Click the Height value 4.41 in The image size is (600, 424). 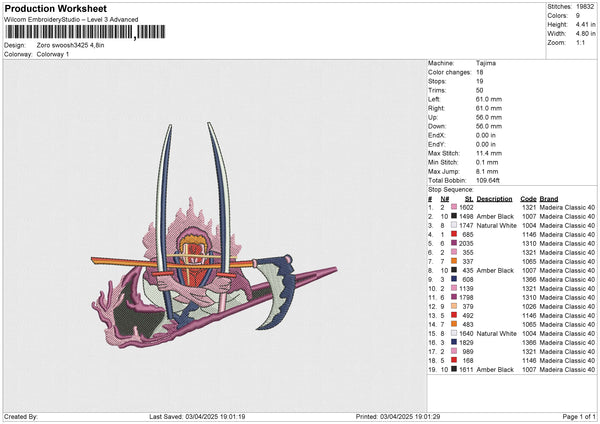click(585, 24)
